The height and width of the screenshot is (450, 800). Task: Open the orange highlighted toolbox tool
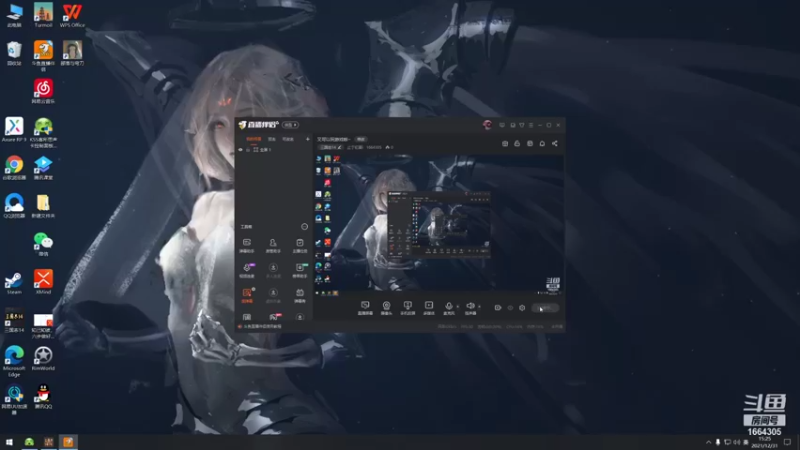coord(247,295)
